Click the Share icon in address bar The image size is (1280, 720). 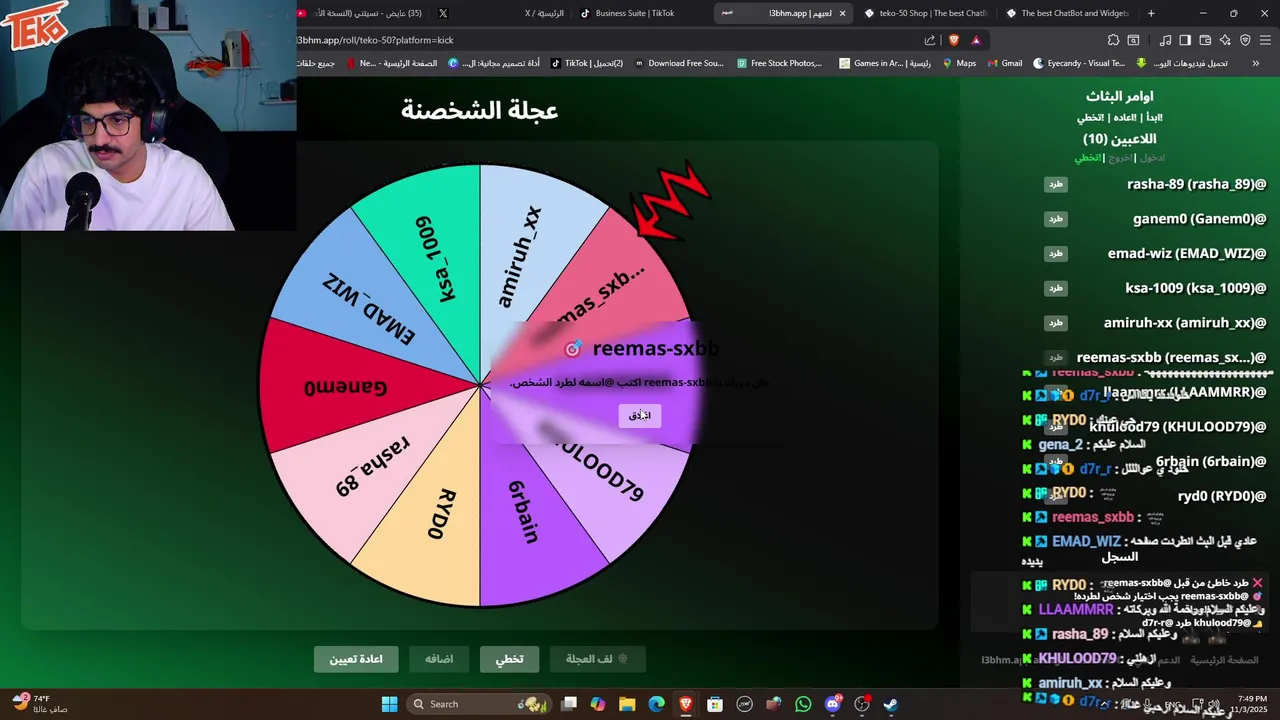coord(930,40)
